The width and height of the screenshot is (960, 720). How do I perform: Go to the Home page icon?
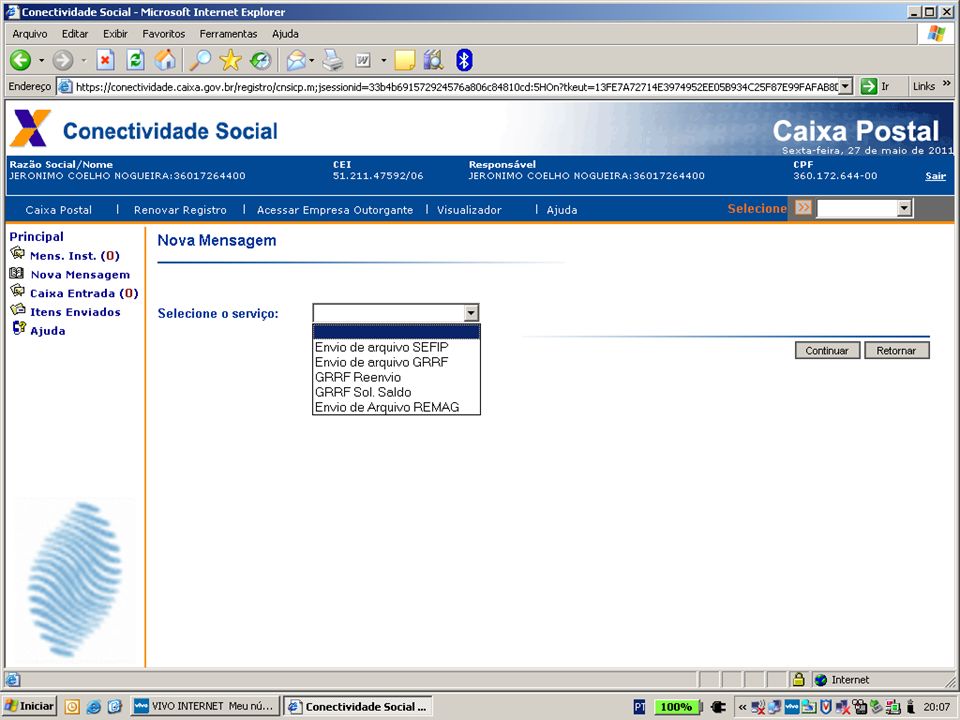tap(165, 60)
